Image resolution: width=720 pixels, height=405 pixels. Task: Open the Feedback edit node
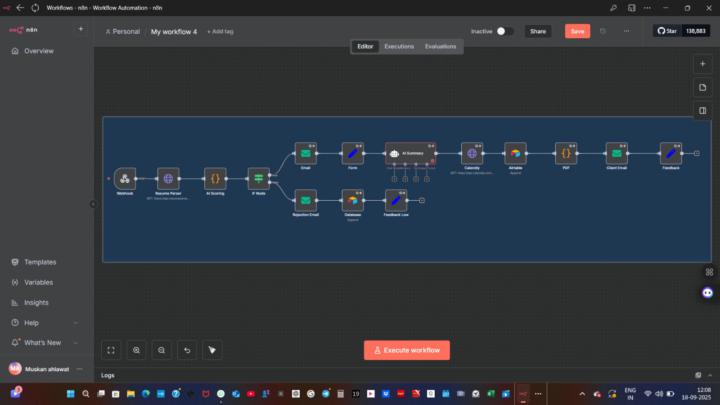(670, 153)
